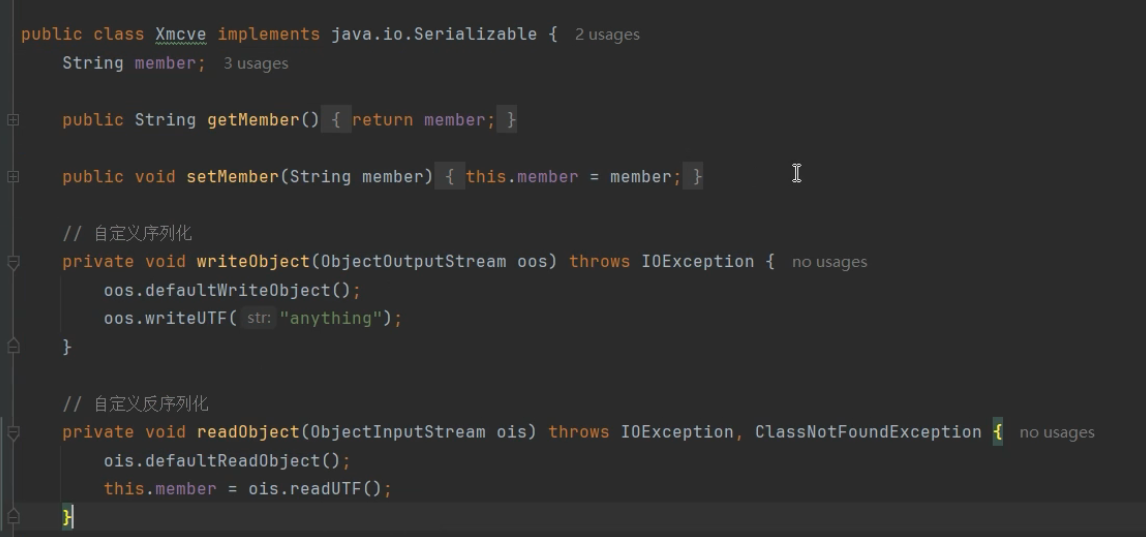Screen dimensions: 1146x537
Task: Click the "anything" string literal
Action: (331, 318)
